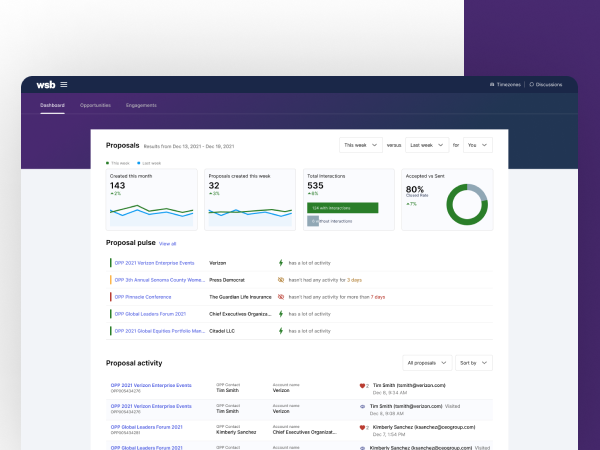The image size is (600, 450).
Task: Click View all next to Proposal pulse
Action: coord(167,244)
